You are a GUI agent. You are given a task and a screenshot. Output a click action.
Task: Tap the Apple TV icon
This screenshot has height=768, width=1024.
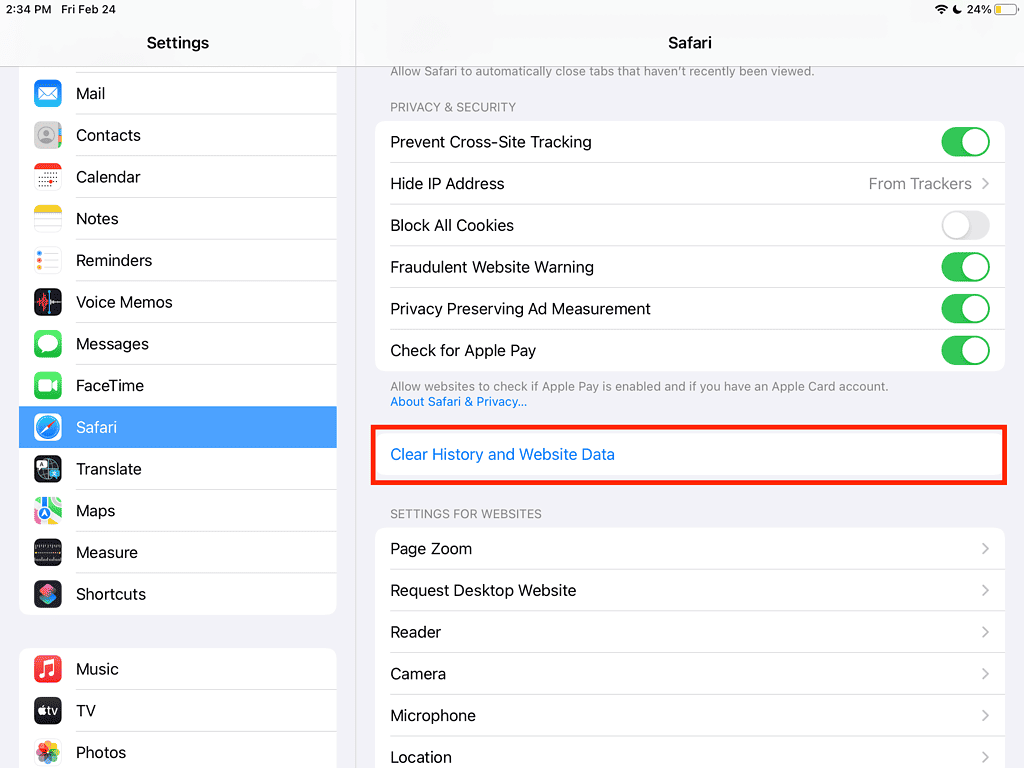48,711
